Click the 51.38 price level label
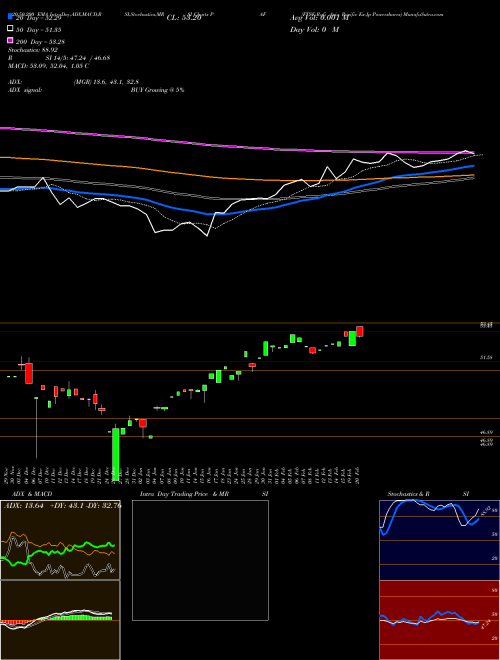This screenshot has width=500, height=660. (486, 357)
